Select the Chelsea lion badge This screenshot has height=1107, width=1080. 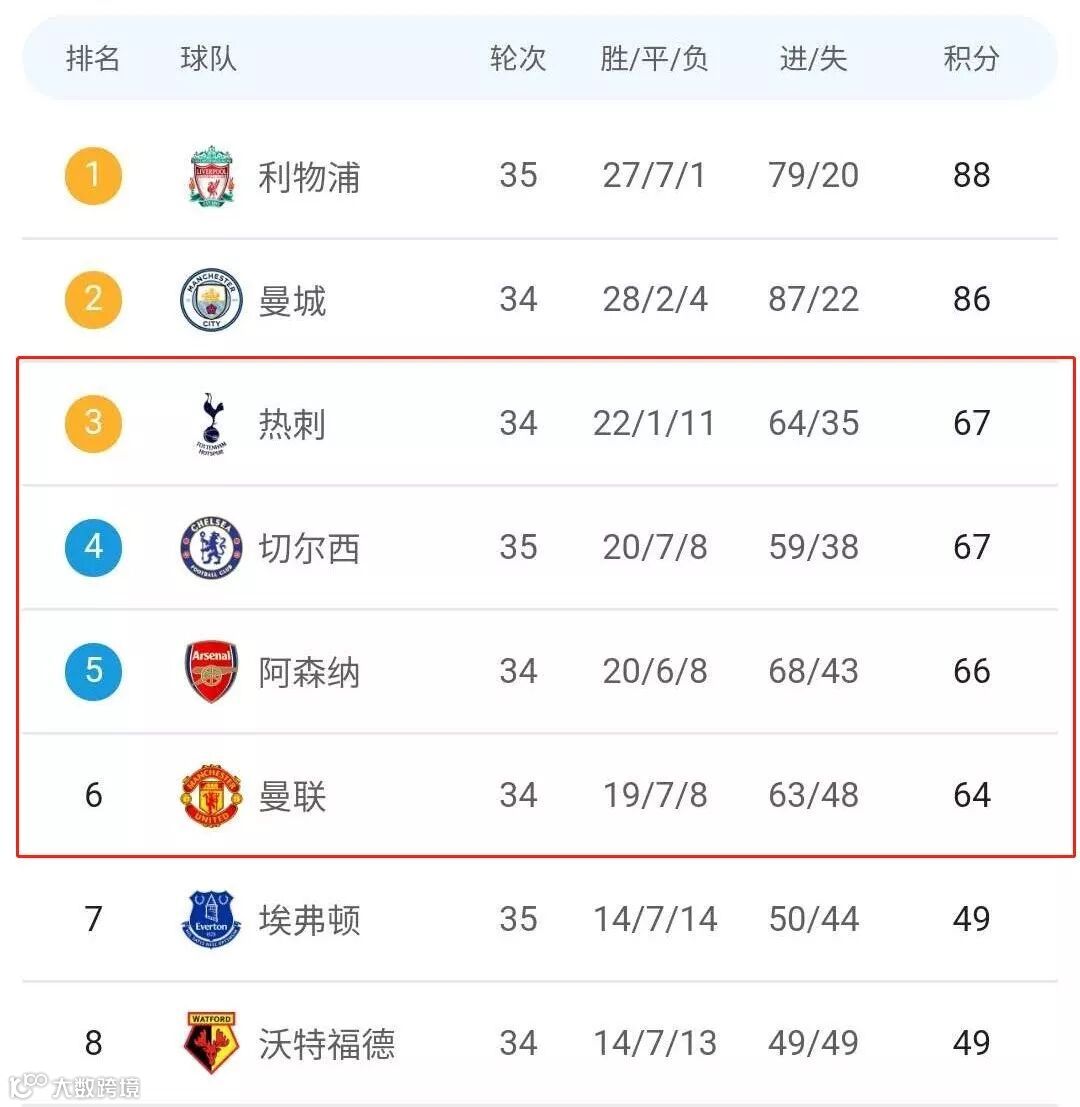pyautogui.click(x=211, y=548)
